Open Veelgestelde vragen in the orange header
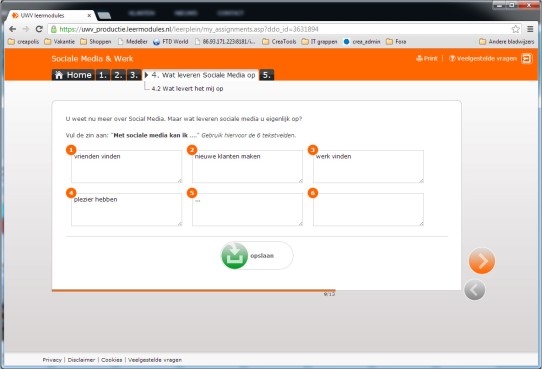 (483, 58)
